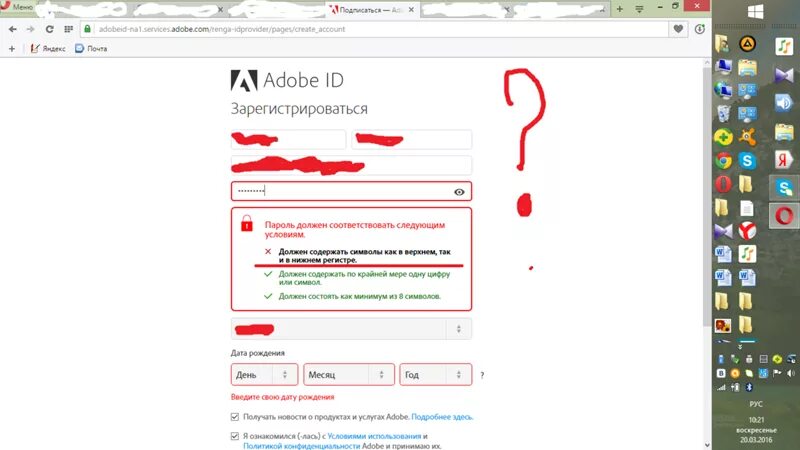Close the Подписаться tab

[411, 10]
